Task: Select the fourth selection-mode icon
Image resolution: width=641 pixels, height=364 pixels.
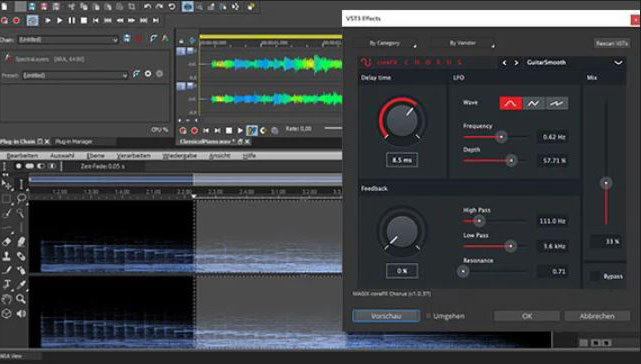Action: coord(52,166)
